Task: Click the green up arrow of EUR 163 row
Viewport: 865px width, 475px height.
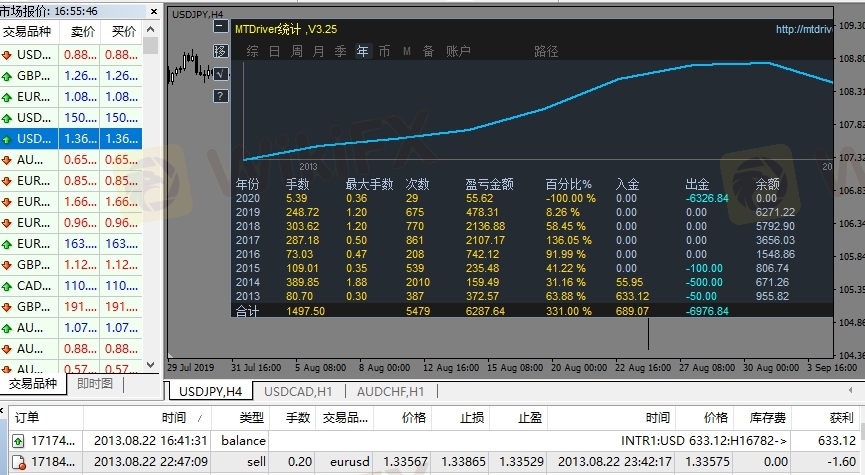Action: point(7,244)
